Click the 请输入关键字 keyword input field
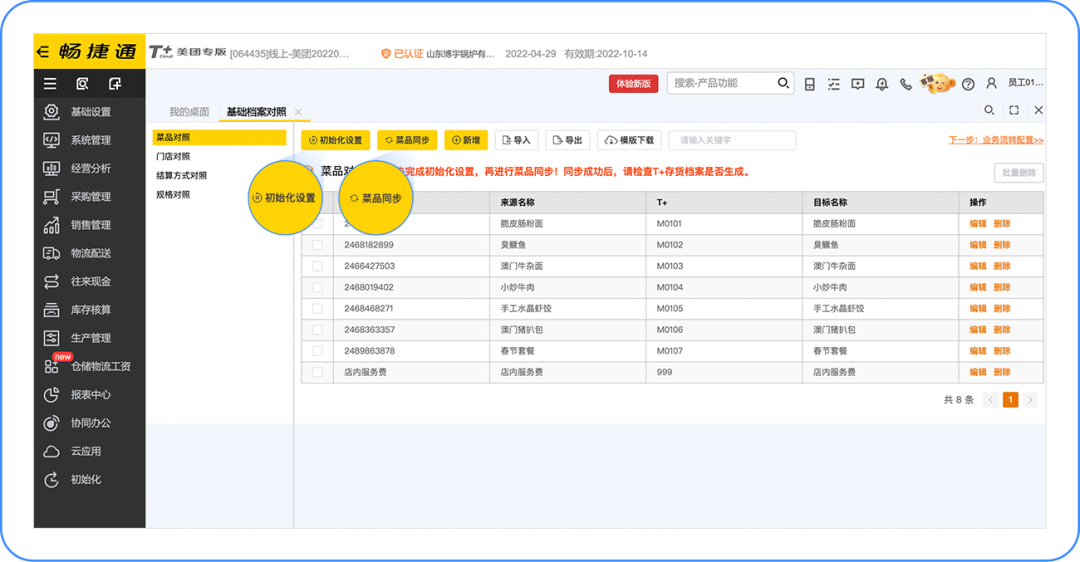This screenshot has width=1080, height=562. (731, 141)
